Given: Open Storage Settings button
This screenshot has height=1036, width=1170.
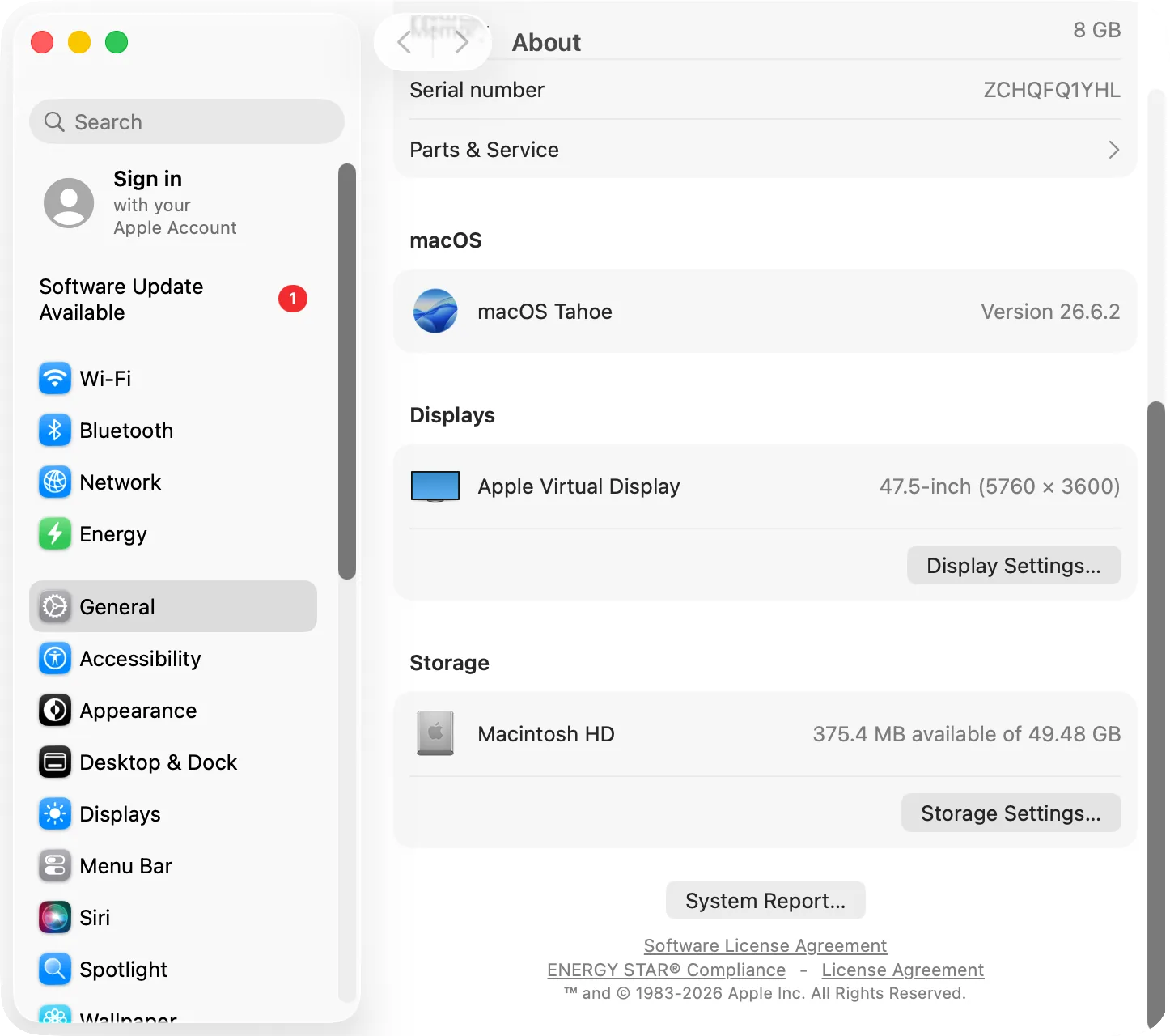Looking at the screenshot, I should [x=1011, y=813].
